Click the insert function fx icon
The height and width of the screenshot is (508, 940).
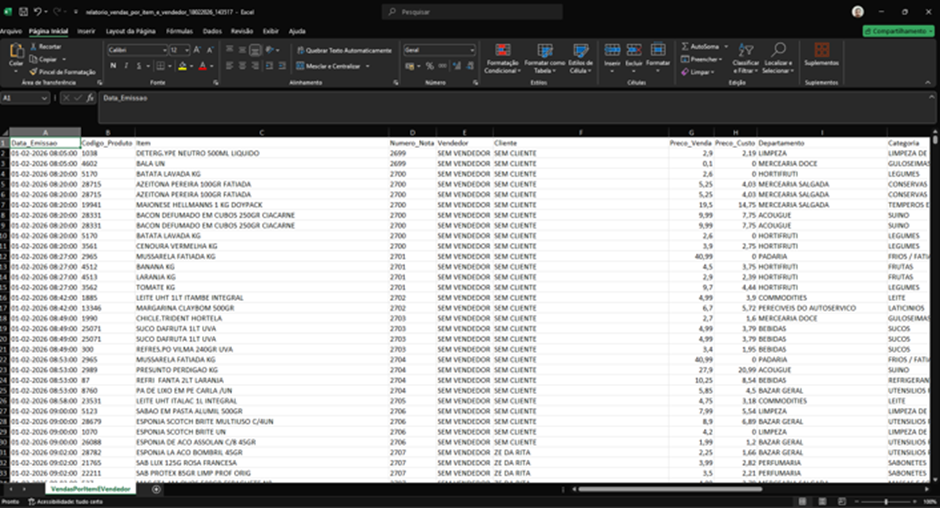tap(91, 98)
